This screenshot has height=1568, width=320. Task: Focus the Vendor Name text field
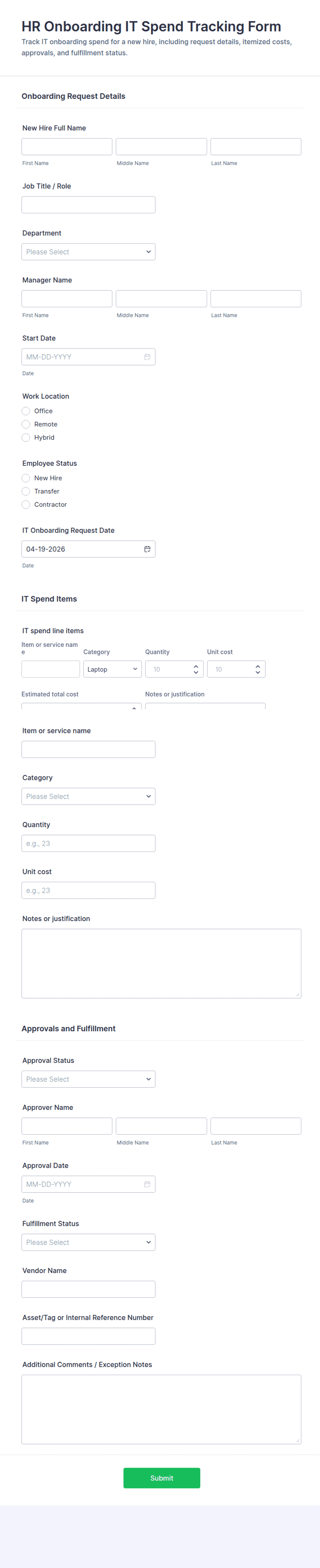(x=88, y=1289)
